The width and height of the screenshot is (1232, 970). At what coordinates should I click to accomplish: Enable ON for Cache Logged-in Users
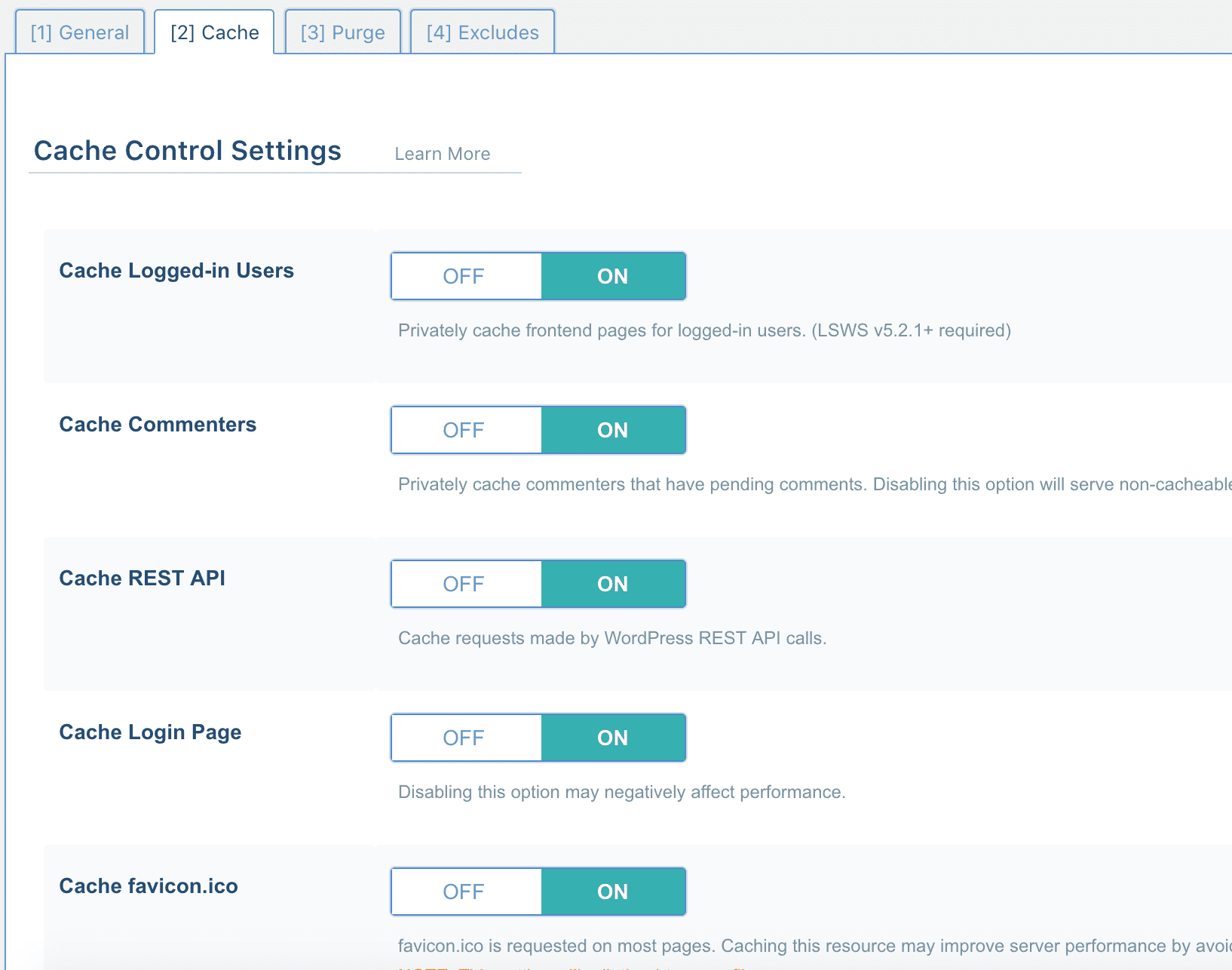point(612,276)
